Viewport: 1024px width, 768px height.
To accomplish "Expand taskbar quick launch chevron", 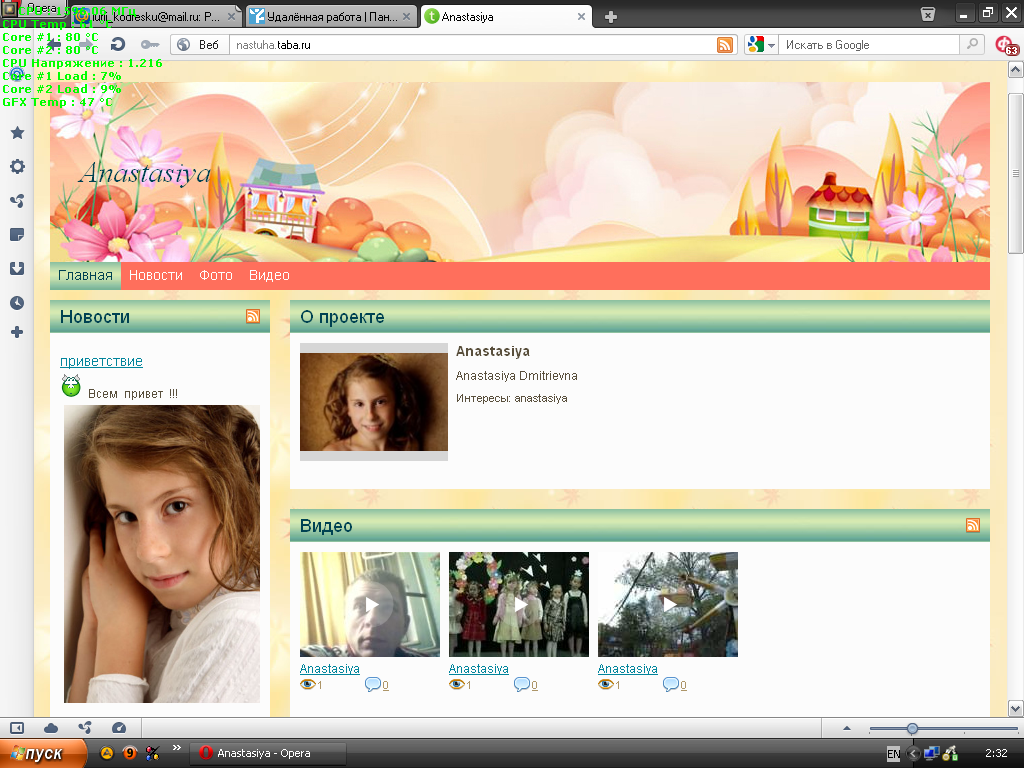I will (x=176, y=748).
